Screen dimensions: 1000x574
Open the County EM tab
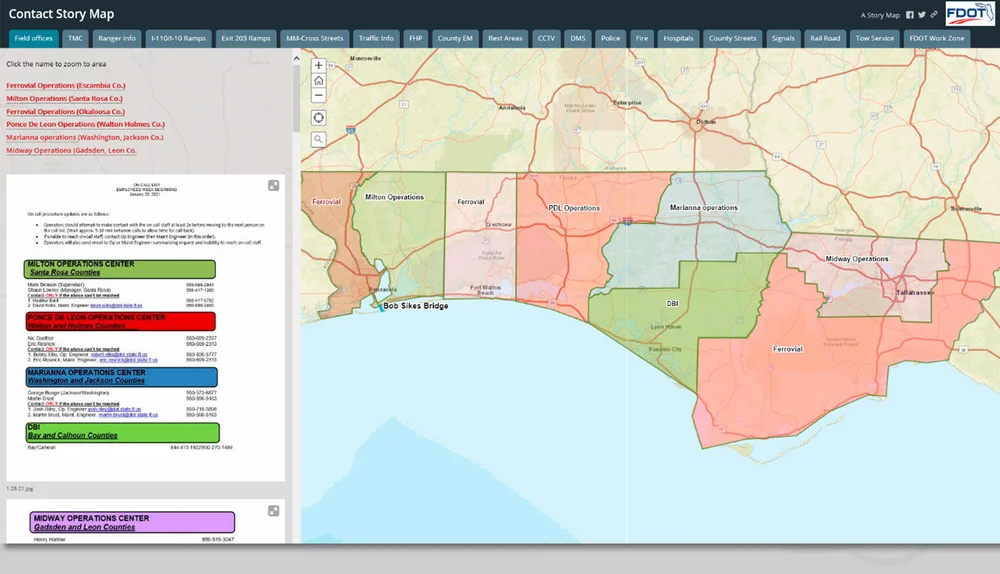tap(455, 38)
